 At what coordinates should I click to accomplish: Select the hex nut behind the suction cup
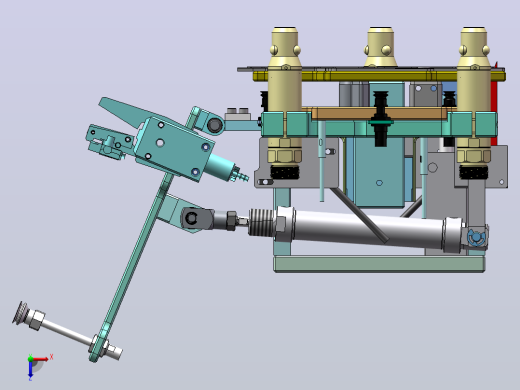pos(36,319)
